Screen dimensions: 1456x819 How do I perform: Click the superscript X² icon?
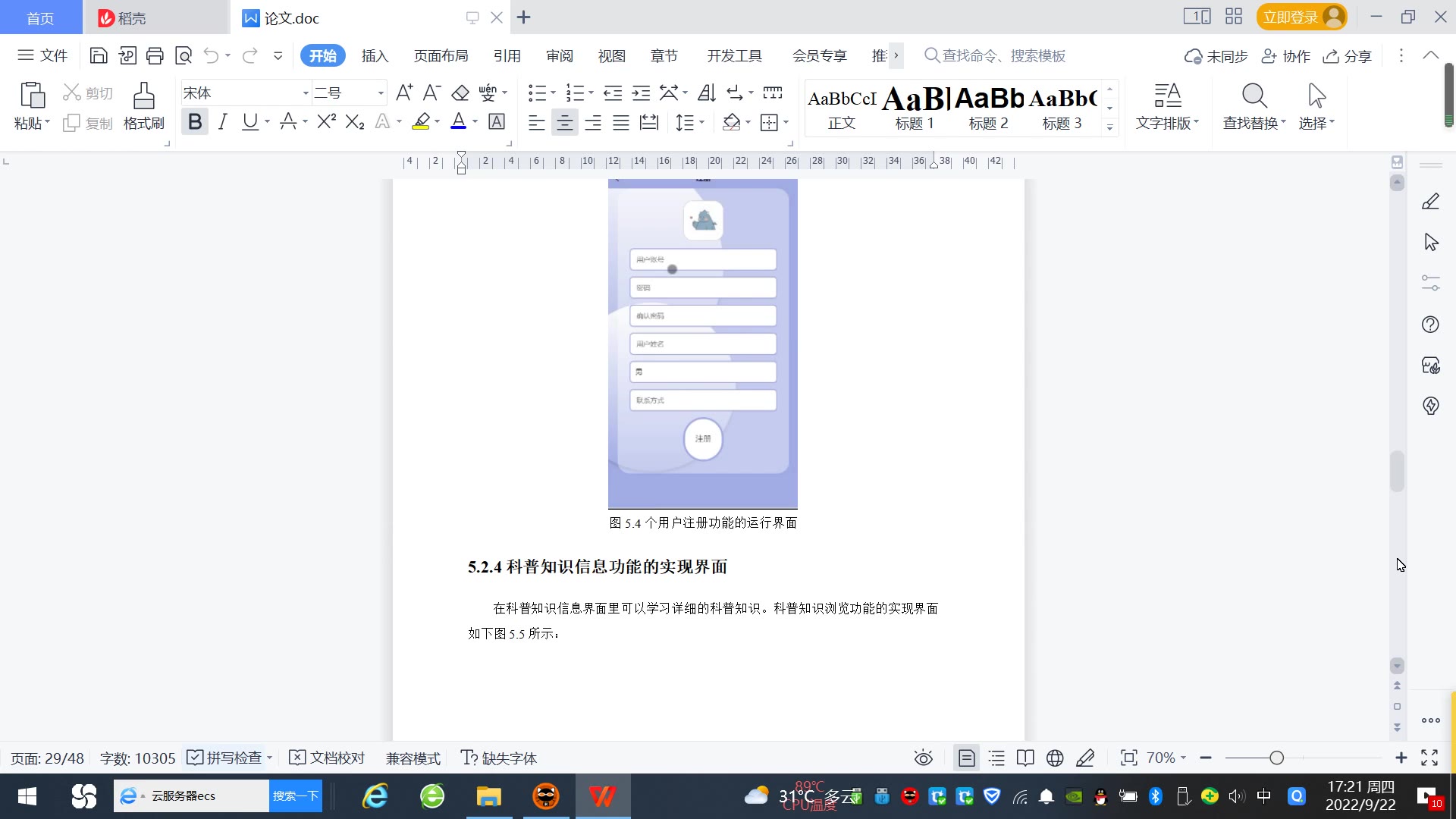[x=326, y=121]
